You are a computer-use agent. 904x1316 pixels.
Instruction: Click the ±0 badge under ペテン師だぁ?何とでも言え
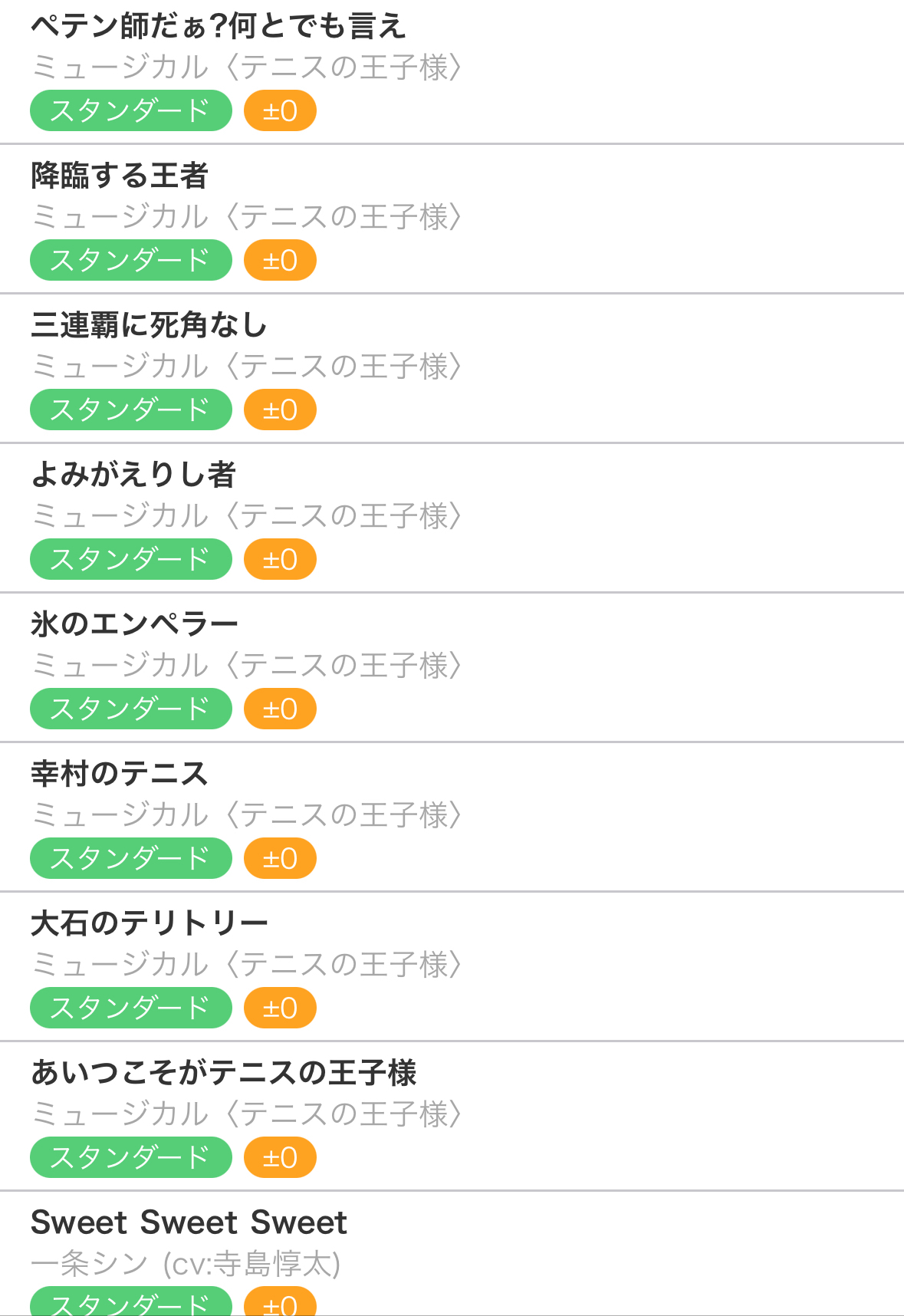pyautogui.click(x=280, y=110)
